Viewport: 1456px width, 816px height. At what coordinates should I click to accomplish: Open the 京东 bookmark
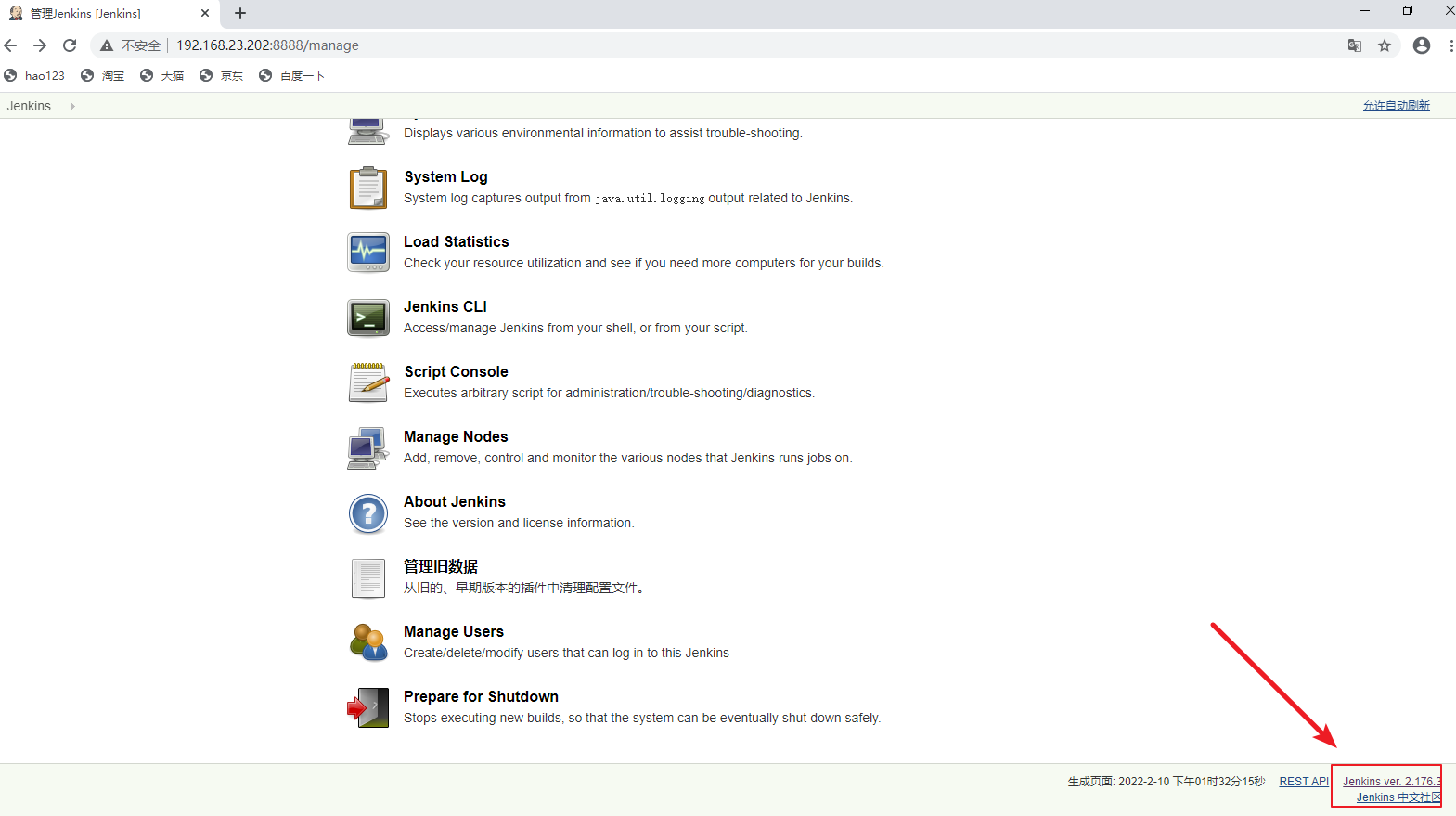pyautogui.click(x=221, y=75)
